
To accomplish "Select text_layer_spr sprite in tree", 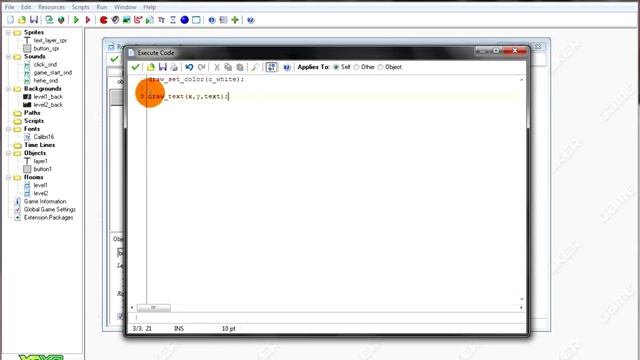I will coord(50,40).
